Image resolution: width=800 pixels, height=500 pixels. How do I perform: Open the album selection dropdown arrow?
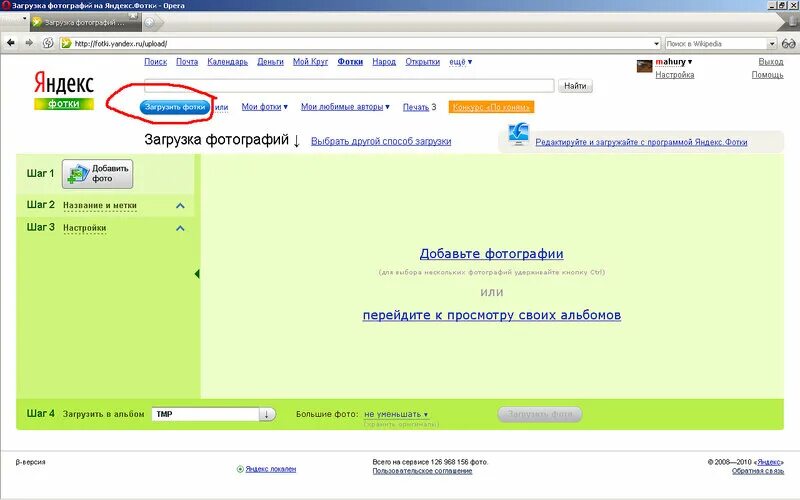[x=267, y=414]
